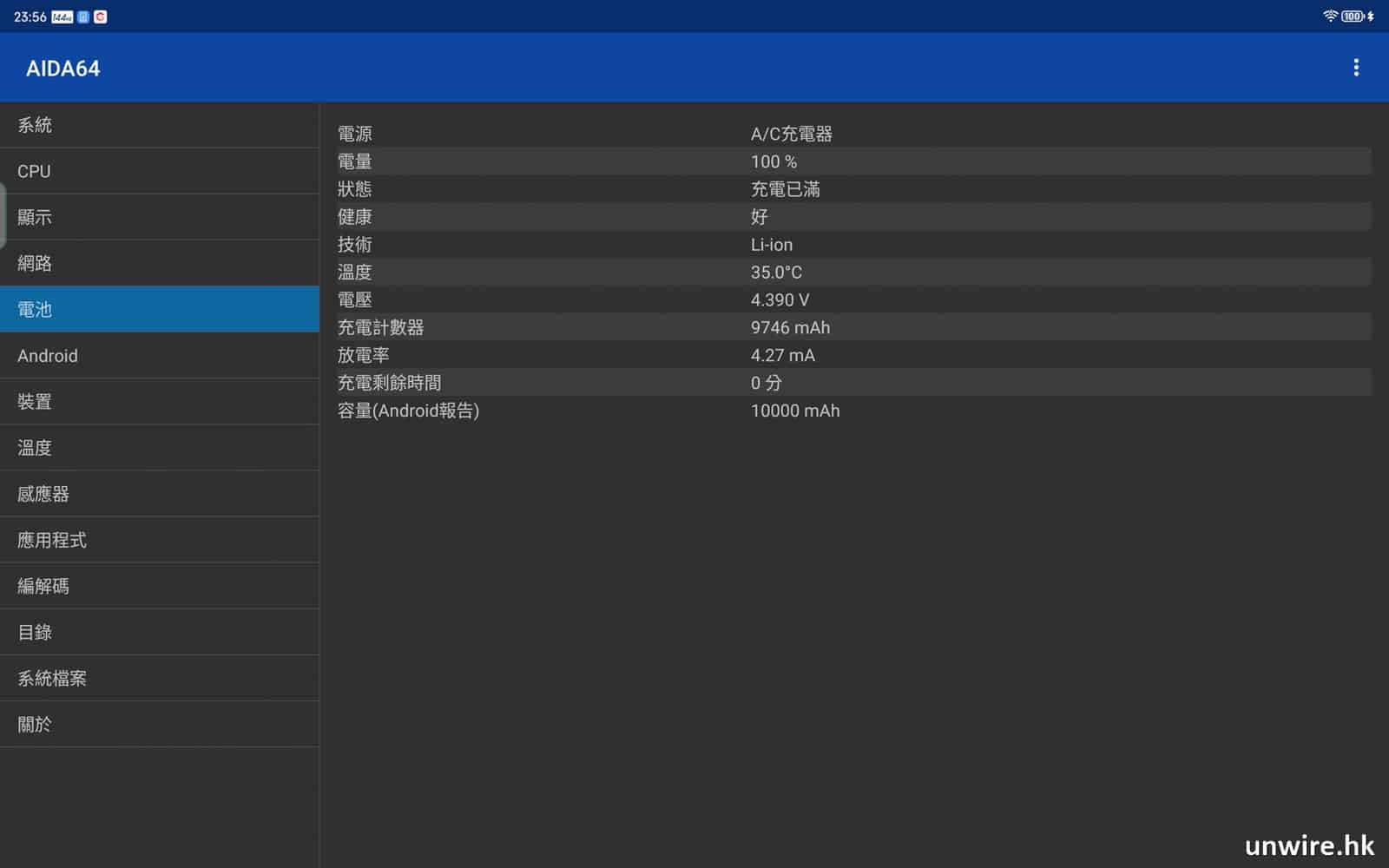1389x868 pixels.
Task: Open the 關於 page
Action: 160,724
